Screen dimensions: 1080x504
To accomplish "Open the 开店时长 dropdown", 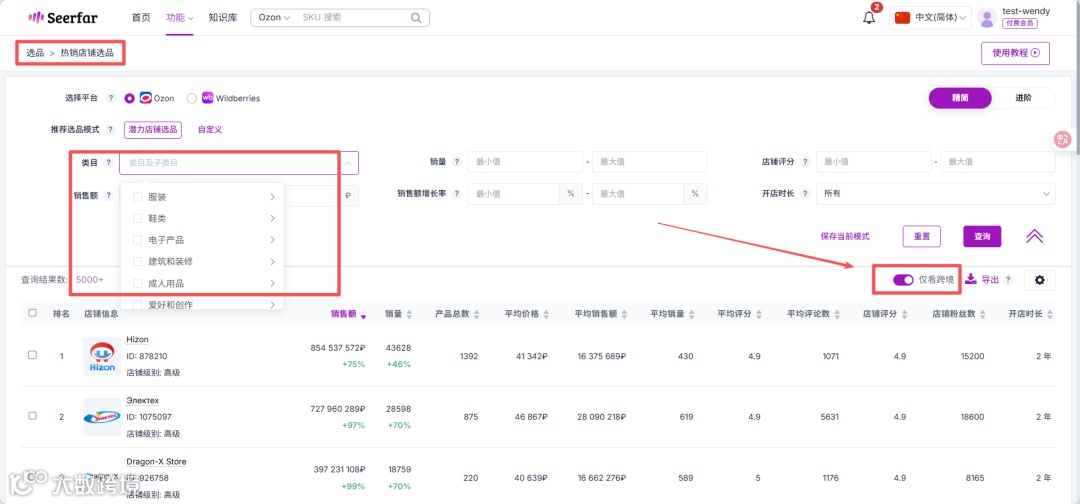I will click(935, 194).
